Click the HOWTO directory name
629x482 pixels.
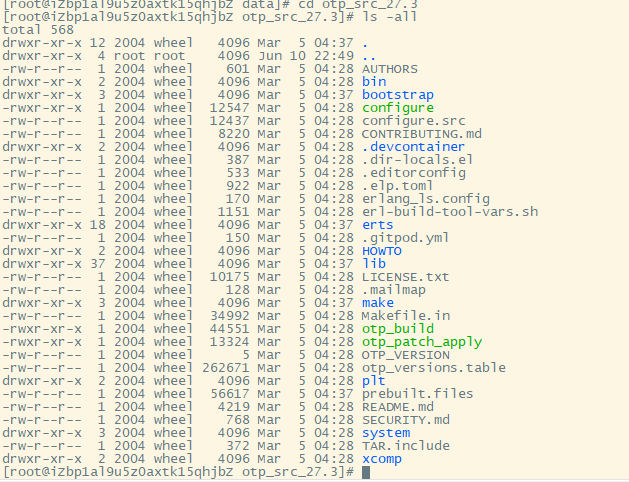(381, 251)
